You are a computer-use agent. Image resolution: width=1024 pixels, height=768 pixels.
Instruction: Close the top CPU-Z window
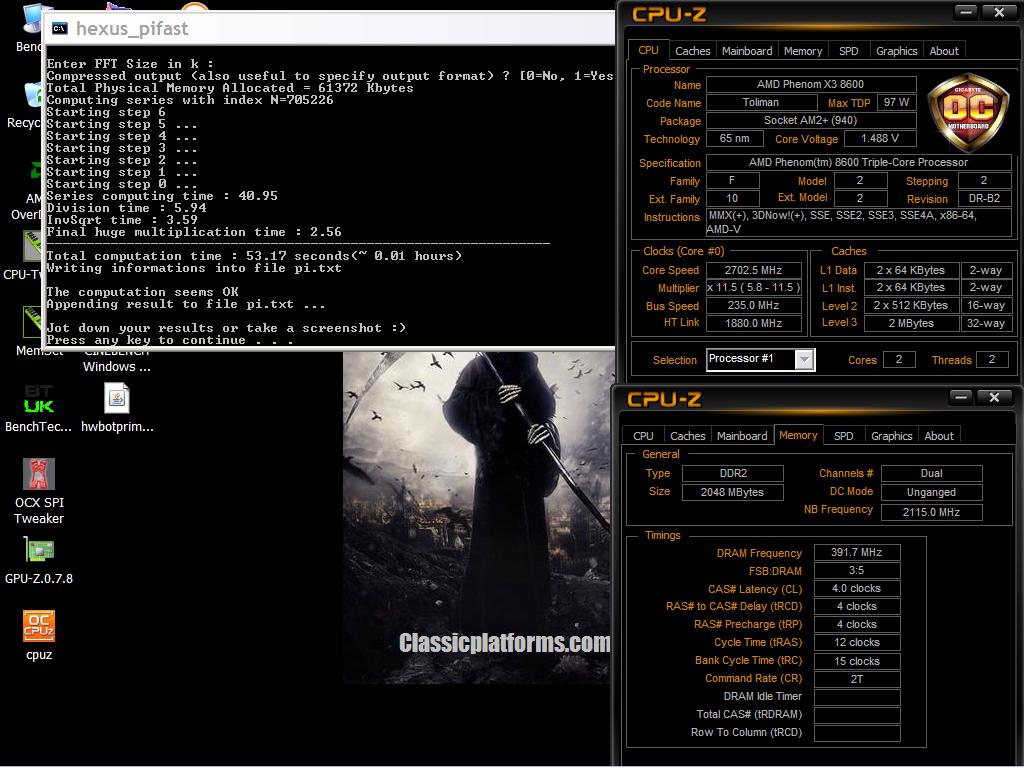click(x=999, y=12)
